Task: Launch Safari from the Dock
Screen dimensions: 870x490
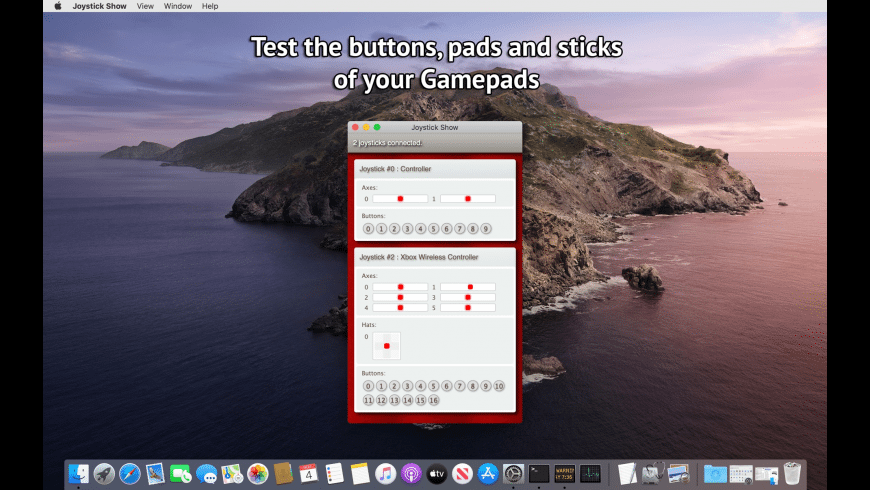Action: coord(129,474)
